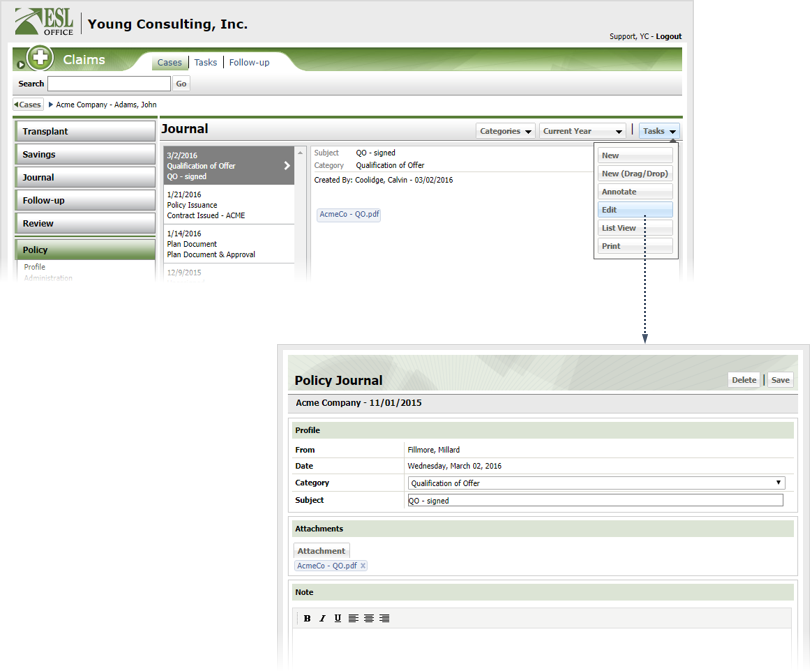The width and height of the screenshot is (810, 671).
Task: Open the Categories filter dropdown
Action: point(505,131)
